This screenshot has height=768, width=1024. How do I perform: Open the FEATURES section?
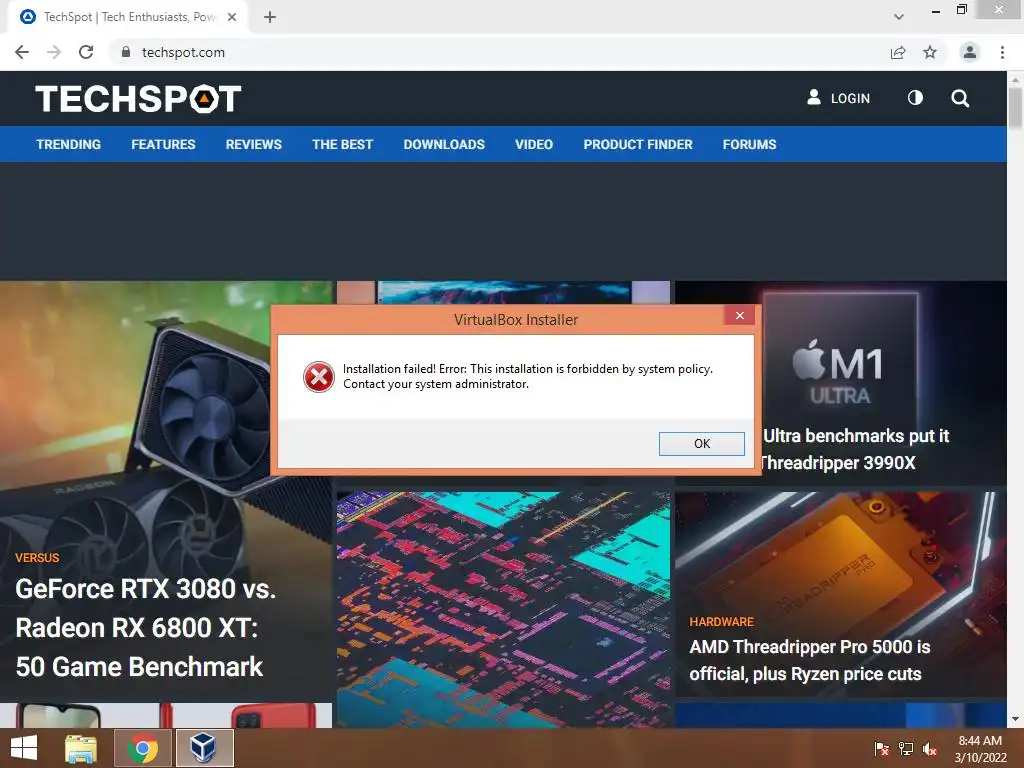[x=163, y=144]
